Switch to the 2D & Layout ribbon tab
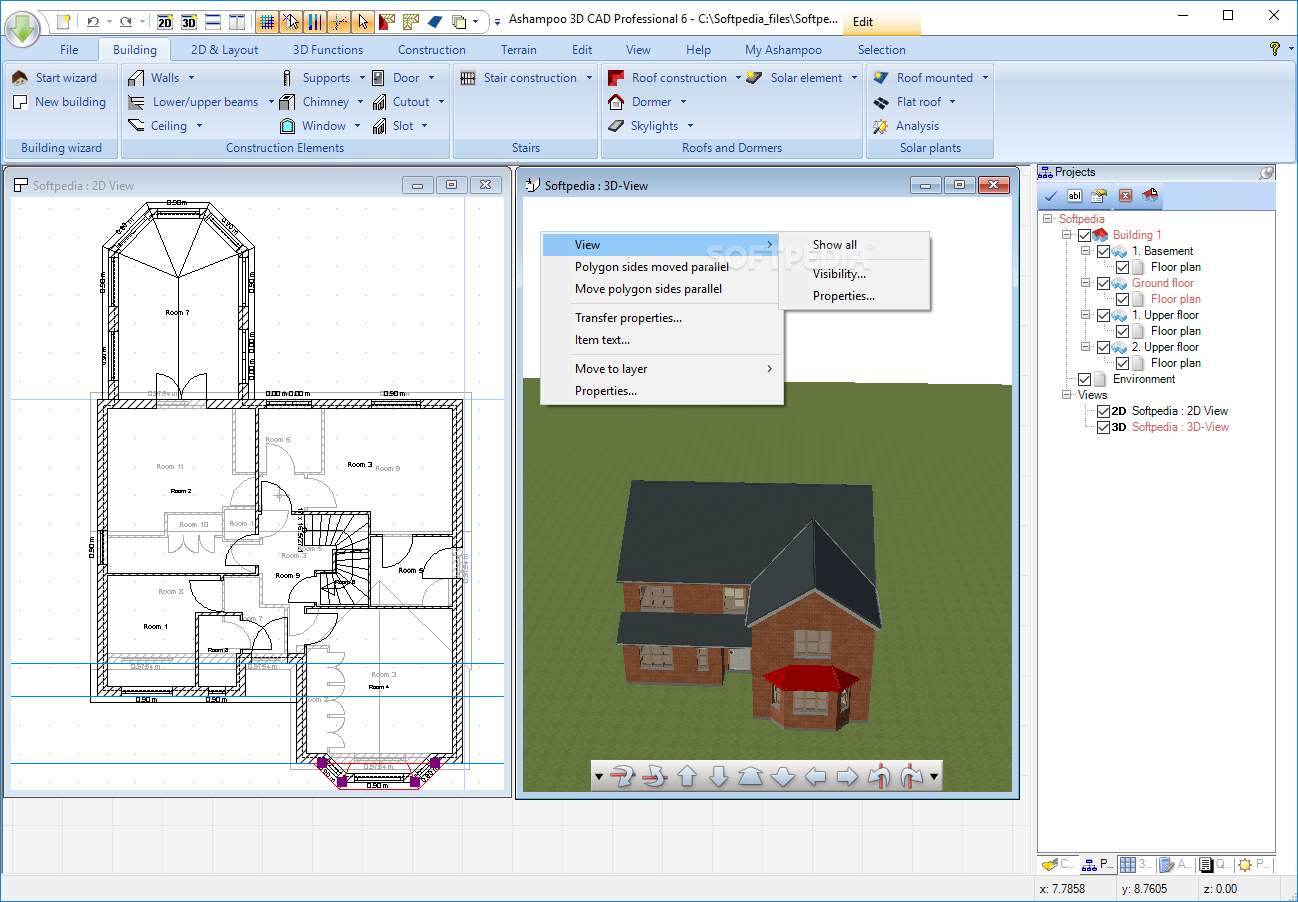Image resolution: width=1298 pixels, height=902 pixels. (224, 49)
